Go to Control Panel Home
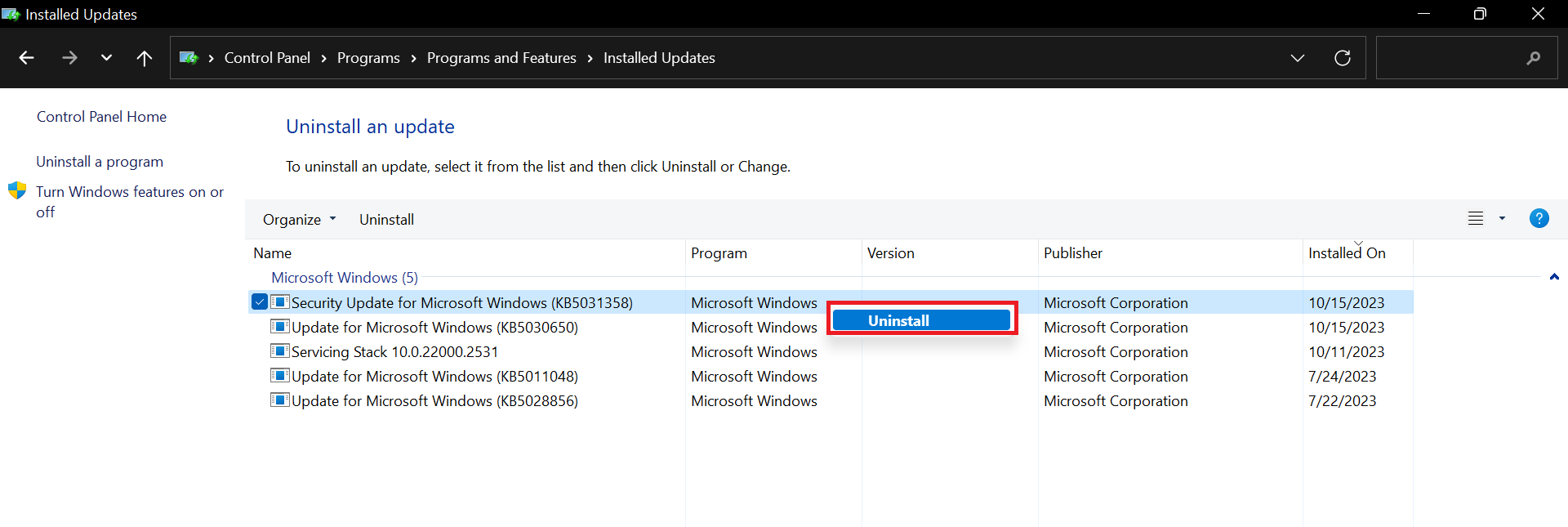 point(101,117)
